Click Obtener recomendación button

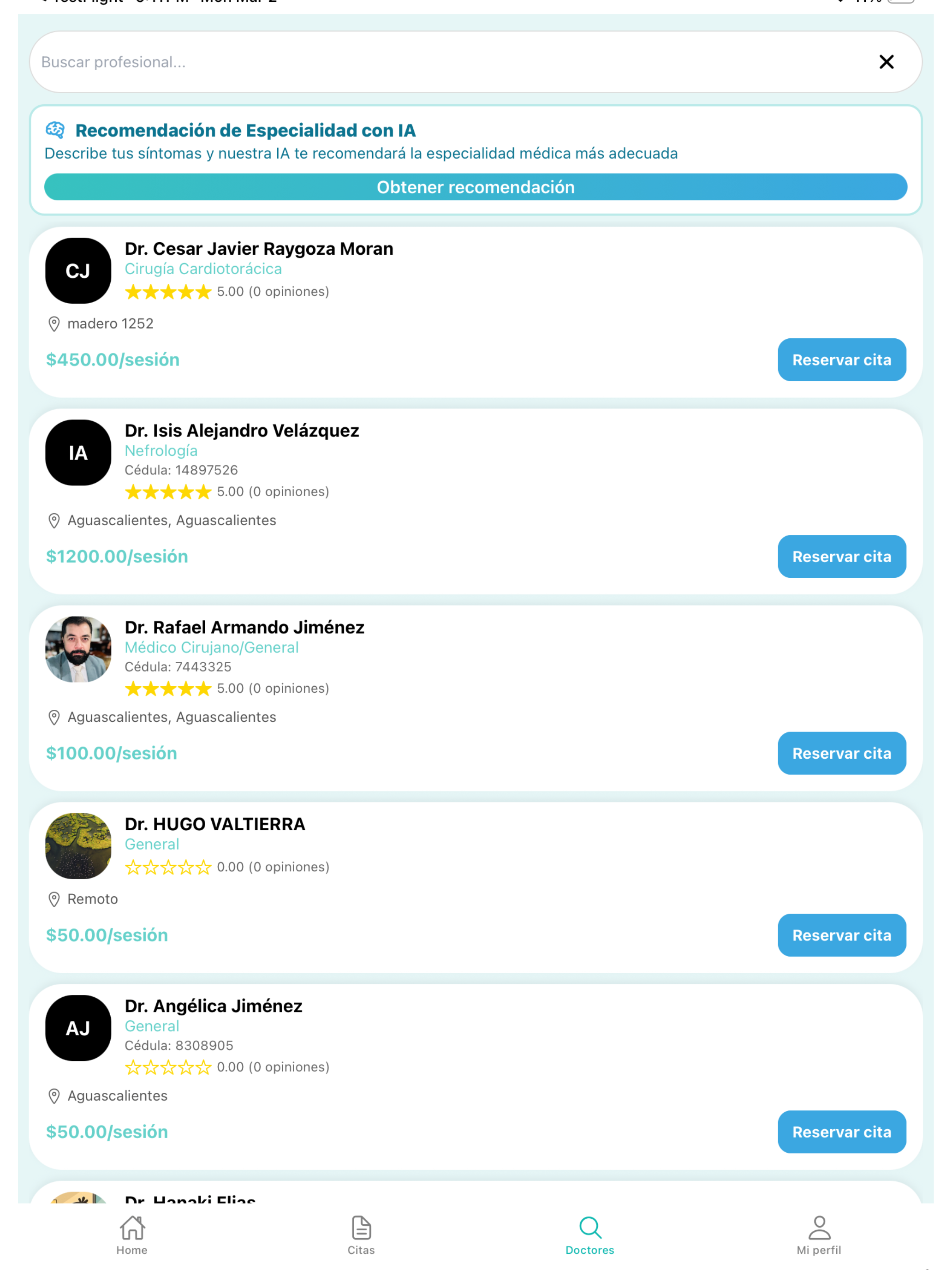tap(475, 187)
